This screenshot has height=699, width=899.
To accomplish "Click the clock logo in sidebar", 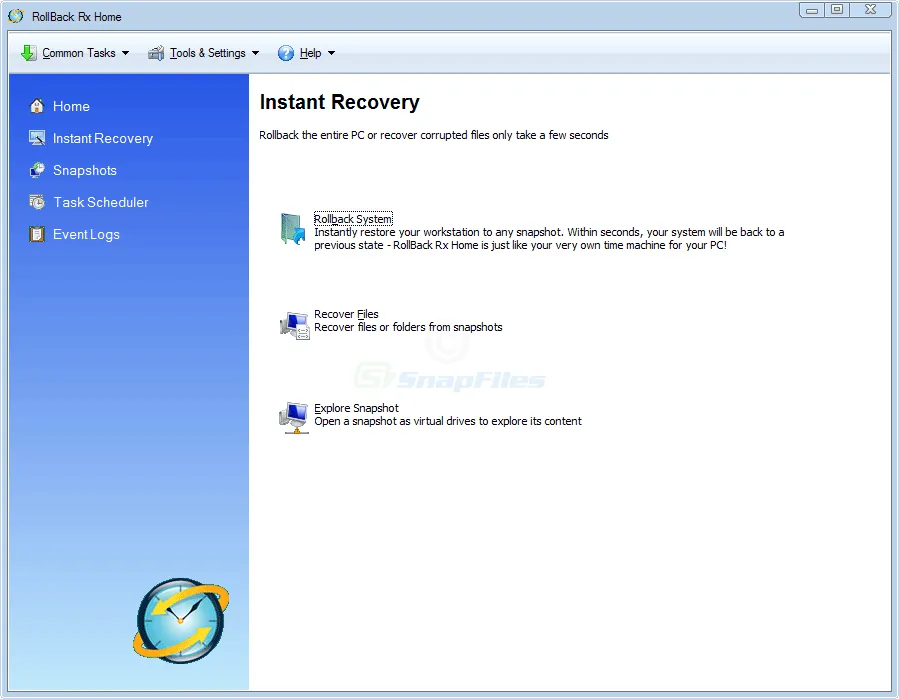I will click(181, 621).
